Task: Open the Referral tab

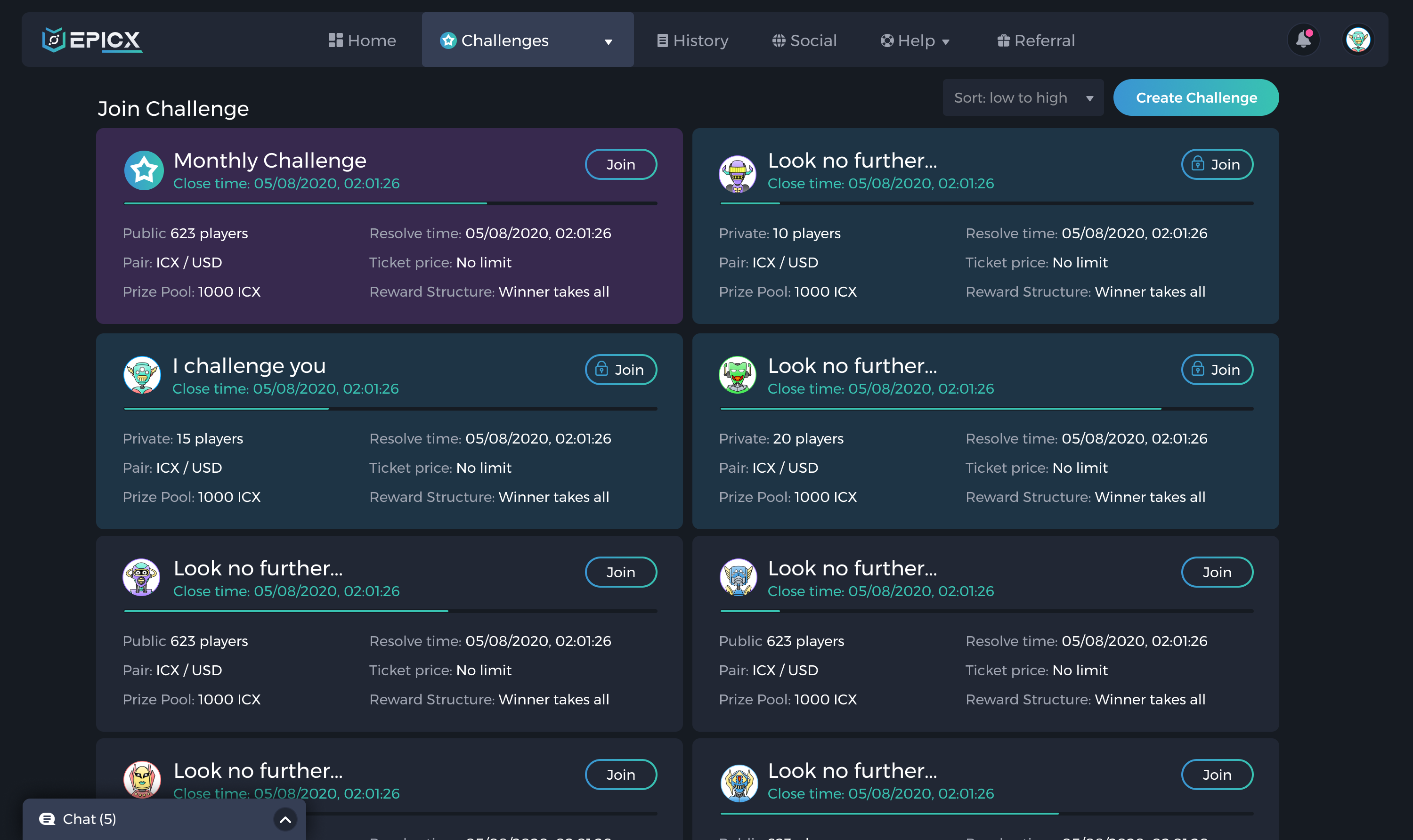Action: [1036, 40]
